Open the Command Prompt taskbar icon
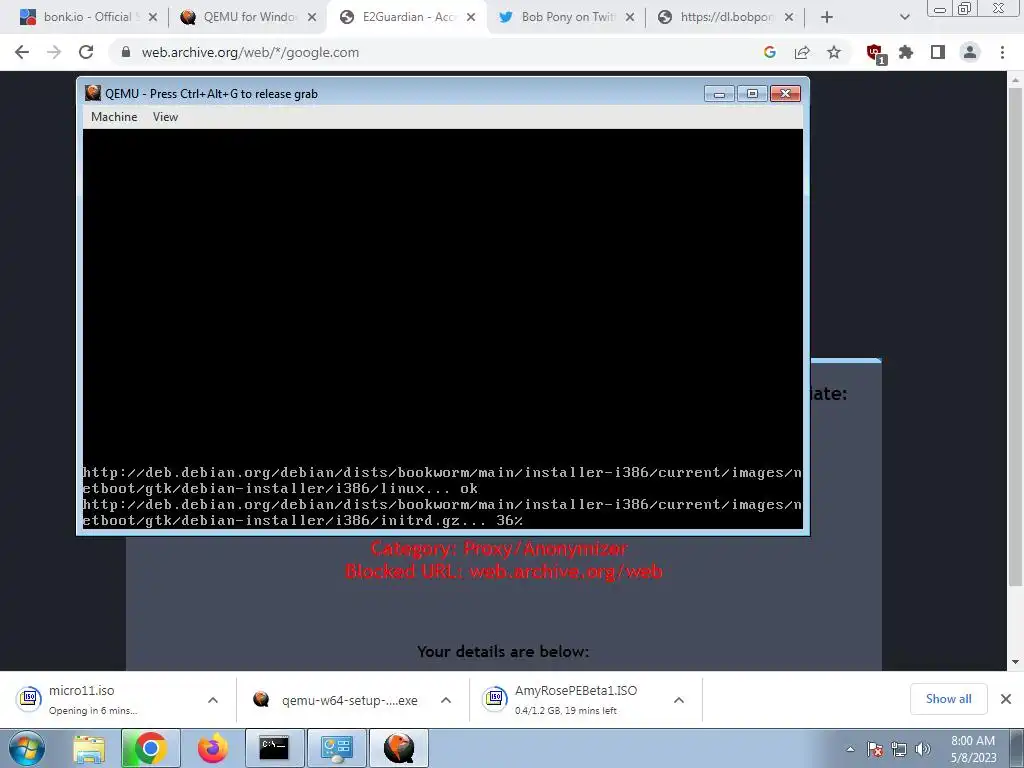Viewport: 1024px width, 768px height. click(x=274, y=748)
